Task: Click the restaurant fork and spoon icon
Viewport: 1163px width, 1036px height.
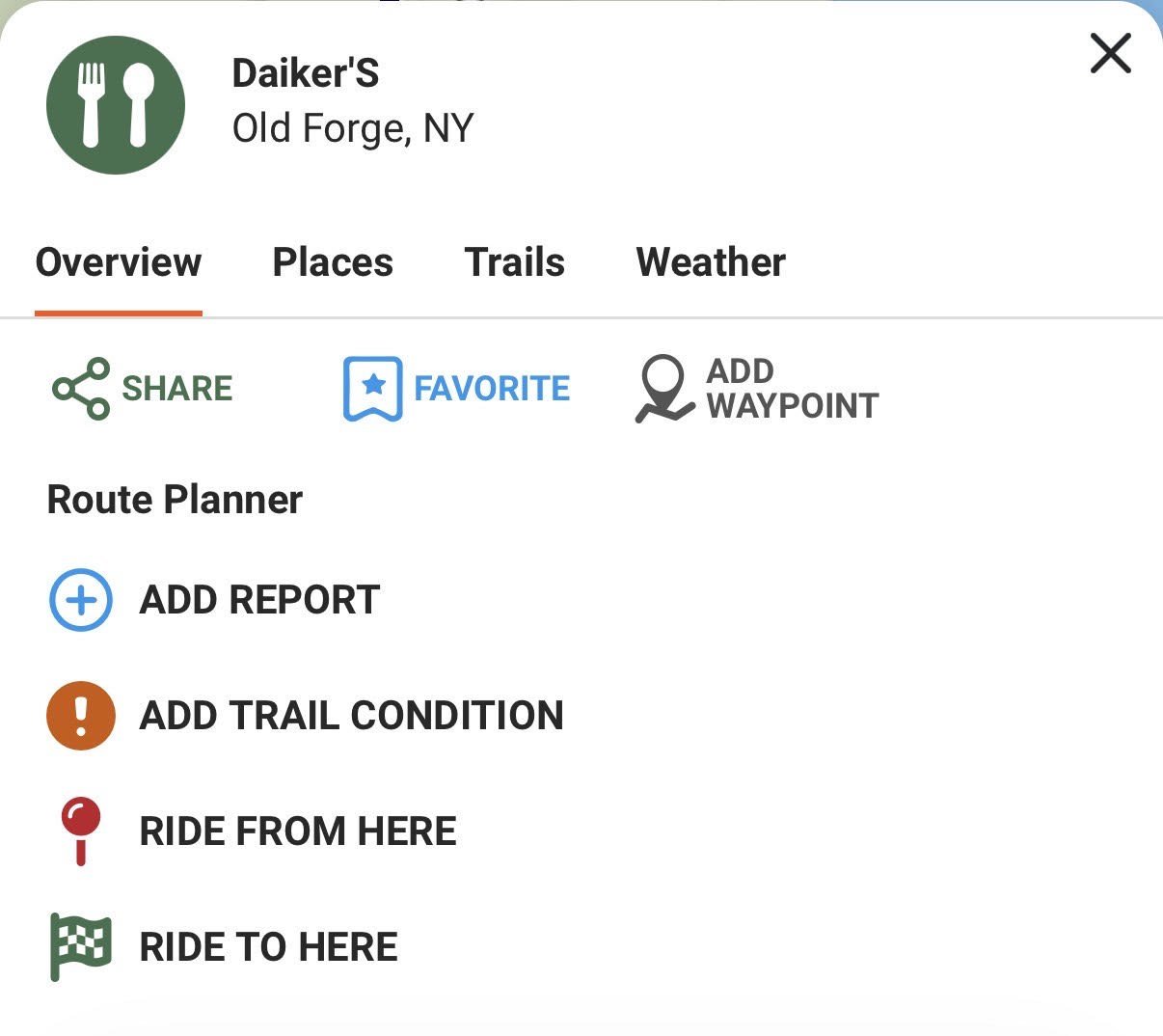Action: 115,106
